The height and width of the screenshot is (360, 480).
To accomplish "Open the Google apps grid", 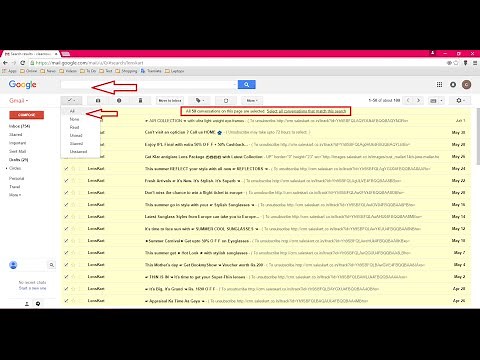I will click(439, 85).
